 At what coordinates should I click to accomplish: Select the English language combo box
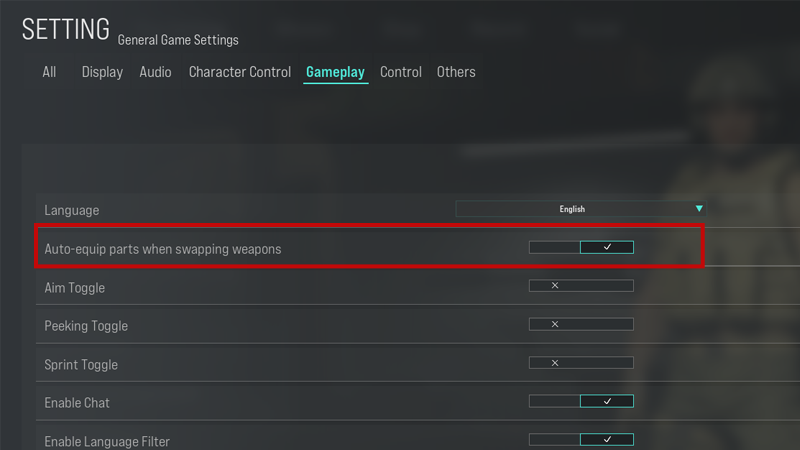click(581, 209)
